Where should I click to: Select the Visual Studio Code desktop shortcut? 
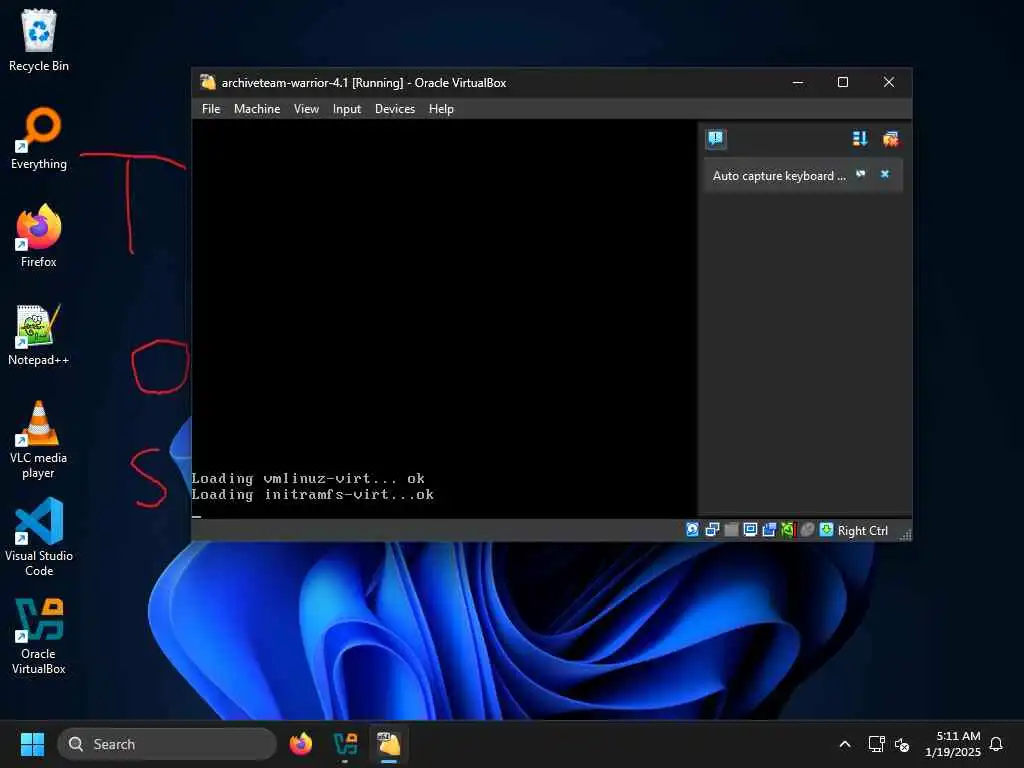[39, 537]
